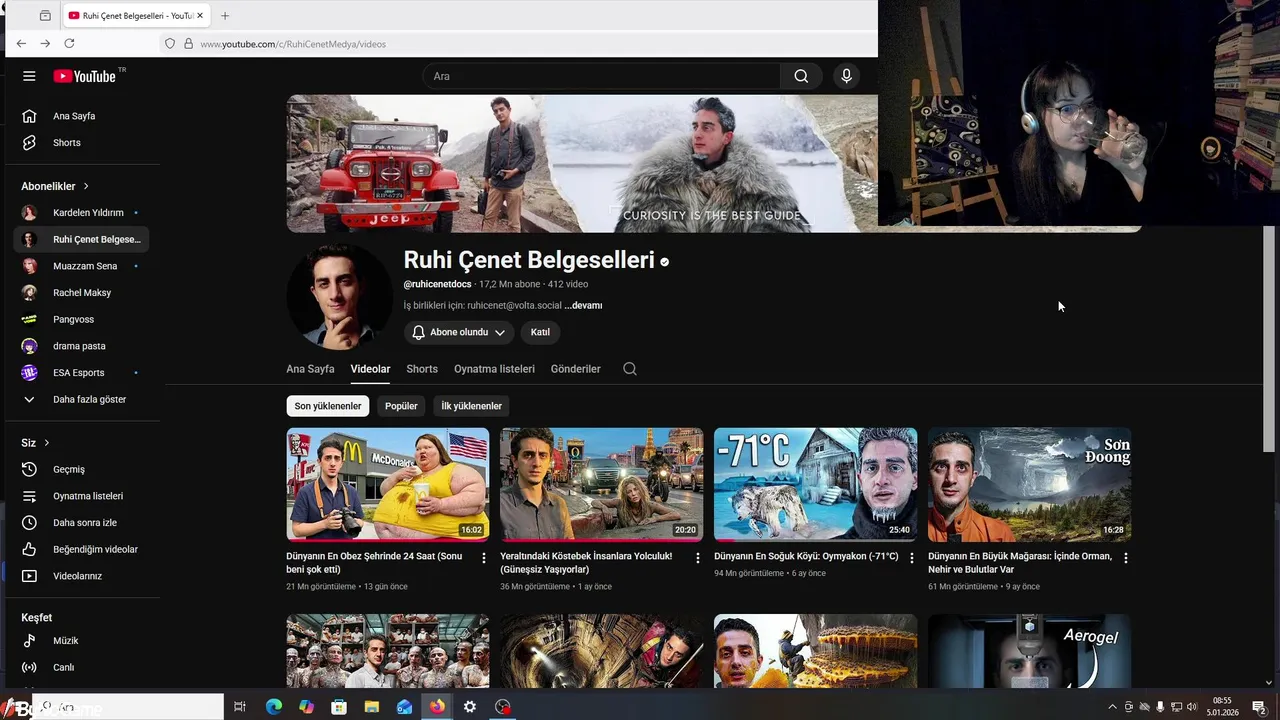Open the Yeraltındaki Köstebek İnsanlara video title
Image resolution: width=1280 pixels, height=720 pixels.
pos(586,562)
